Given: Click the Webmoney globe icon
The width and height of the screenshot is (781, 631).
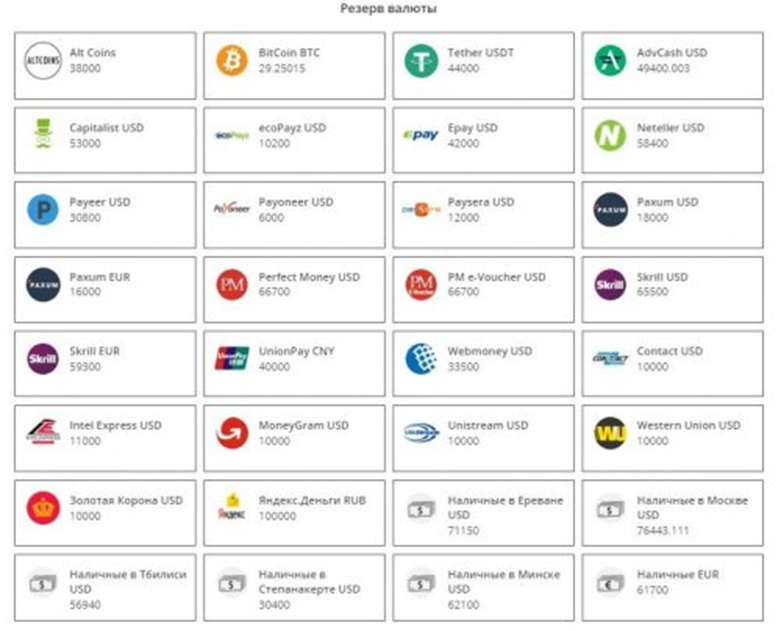Looking at the screenshot, I should [421, 358].
